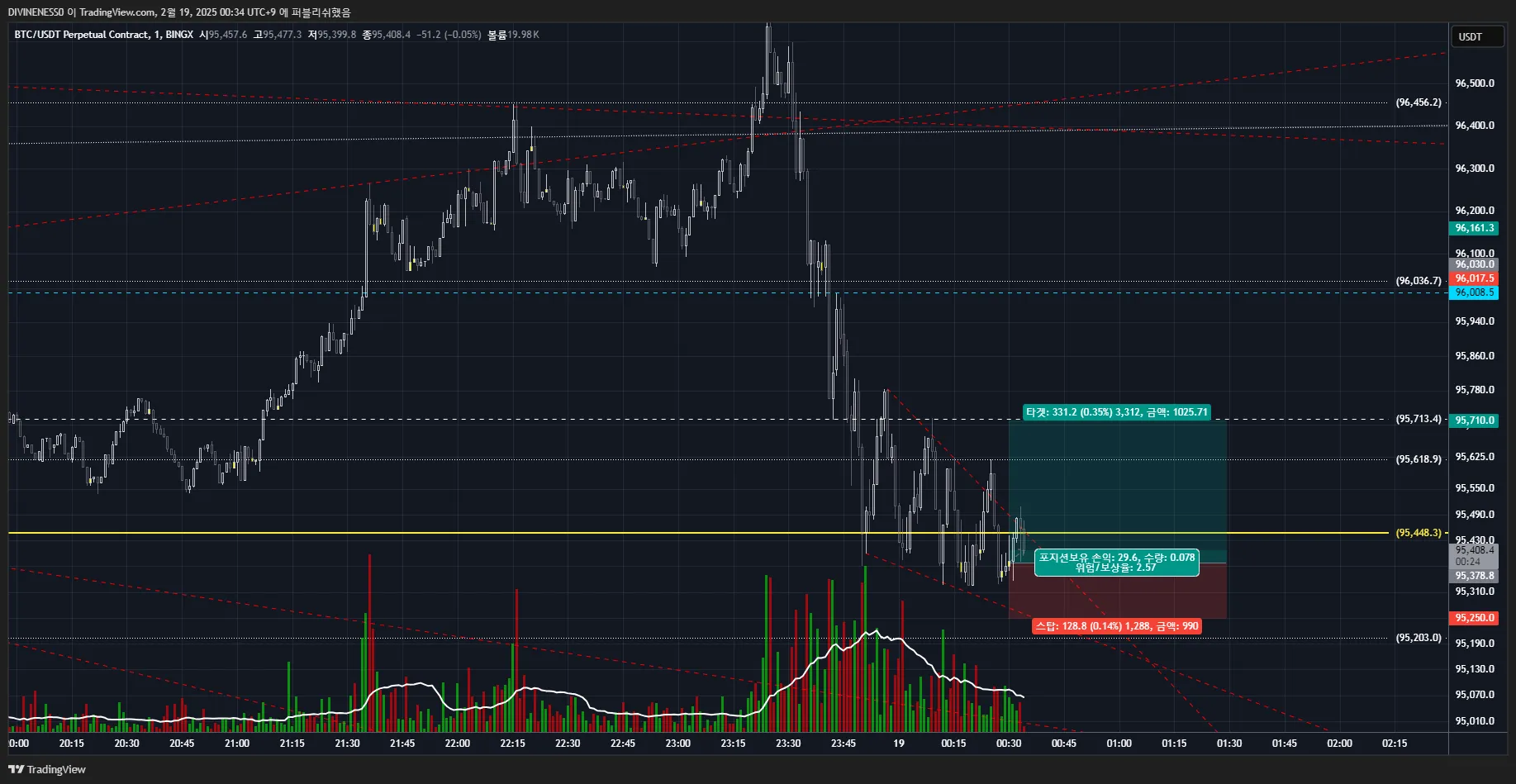This screenshot has width=1516, height=784.
Task: Click the 01:15 time axis label
Action: [1174, 744]
